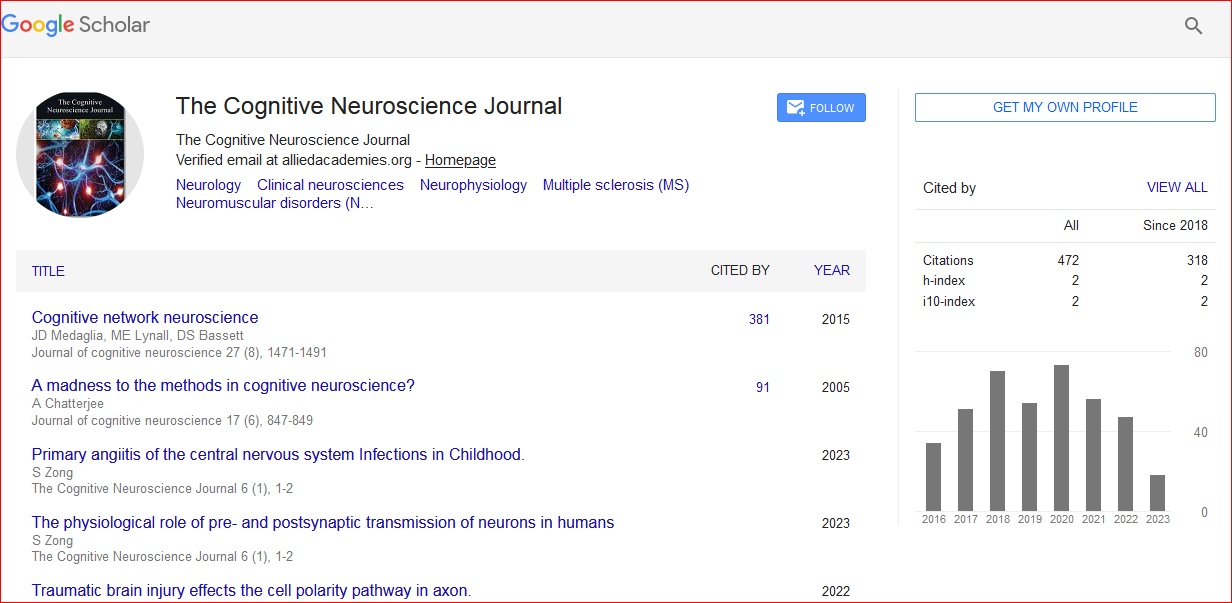The height and width of the screenshot is (603, 1232).
Task: Click the Neurophysiology label
Action: pyautogui.click(x=473, y=185)
